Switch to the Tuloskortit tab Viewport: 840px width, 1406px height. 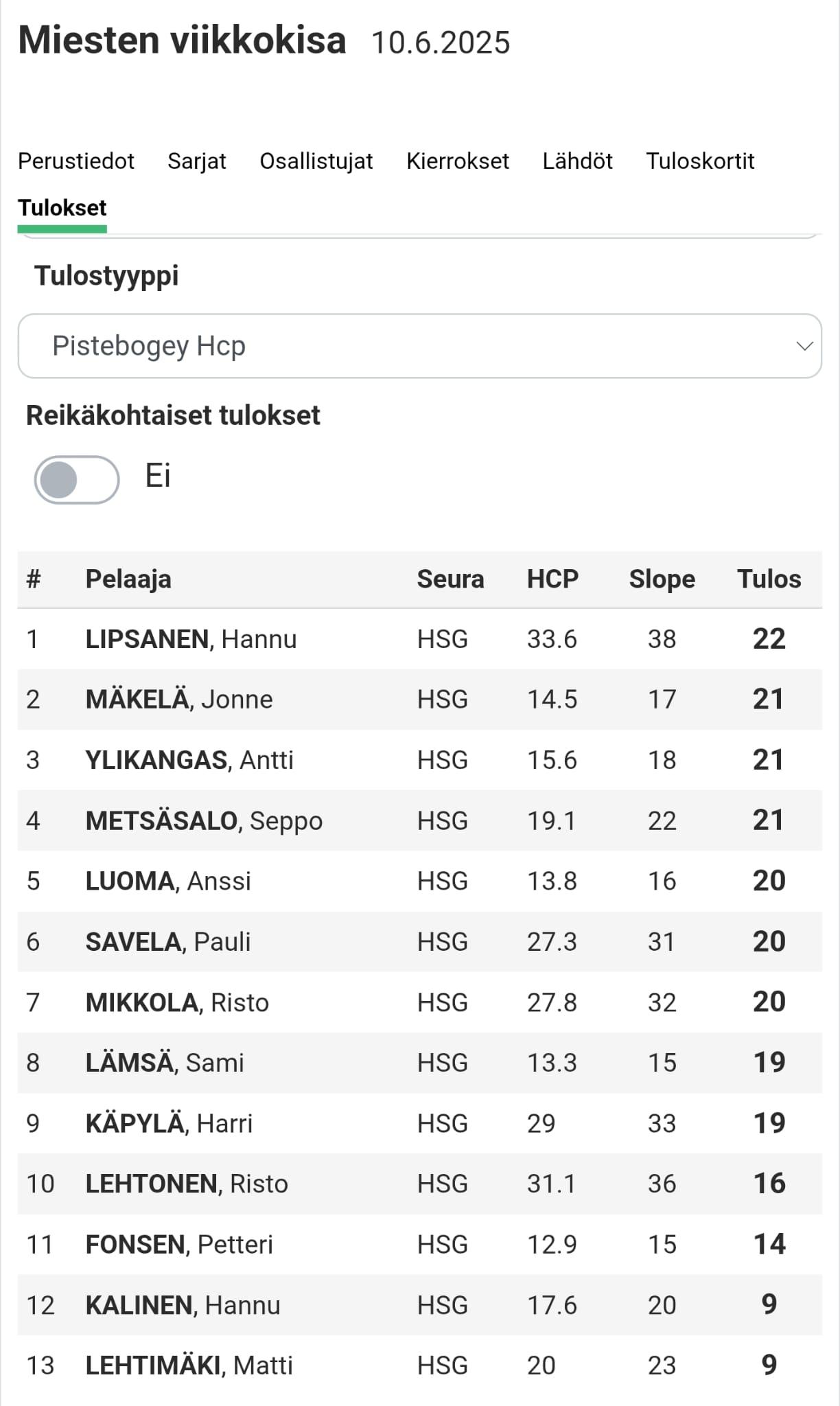tap(700, 161)
